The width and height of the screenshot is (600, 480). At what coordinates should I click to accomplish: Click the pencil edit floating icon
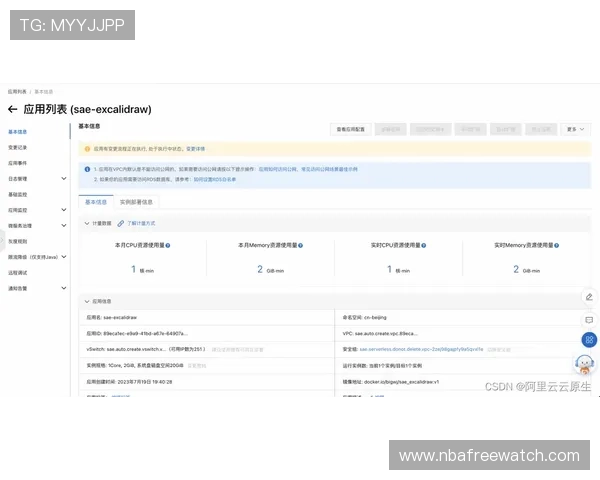588,297
